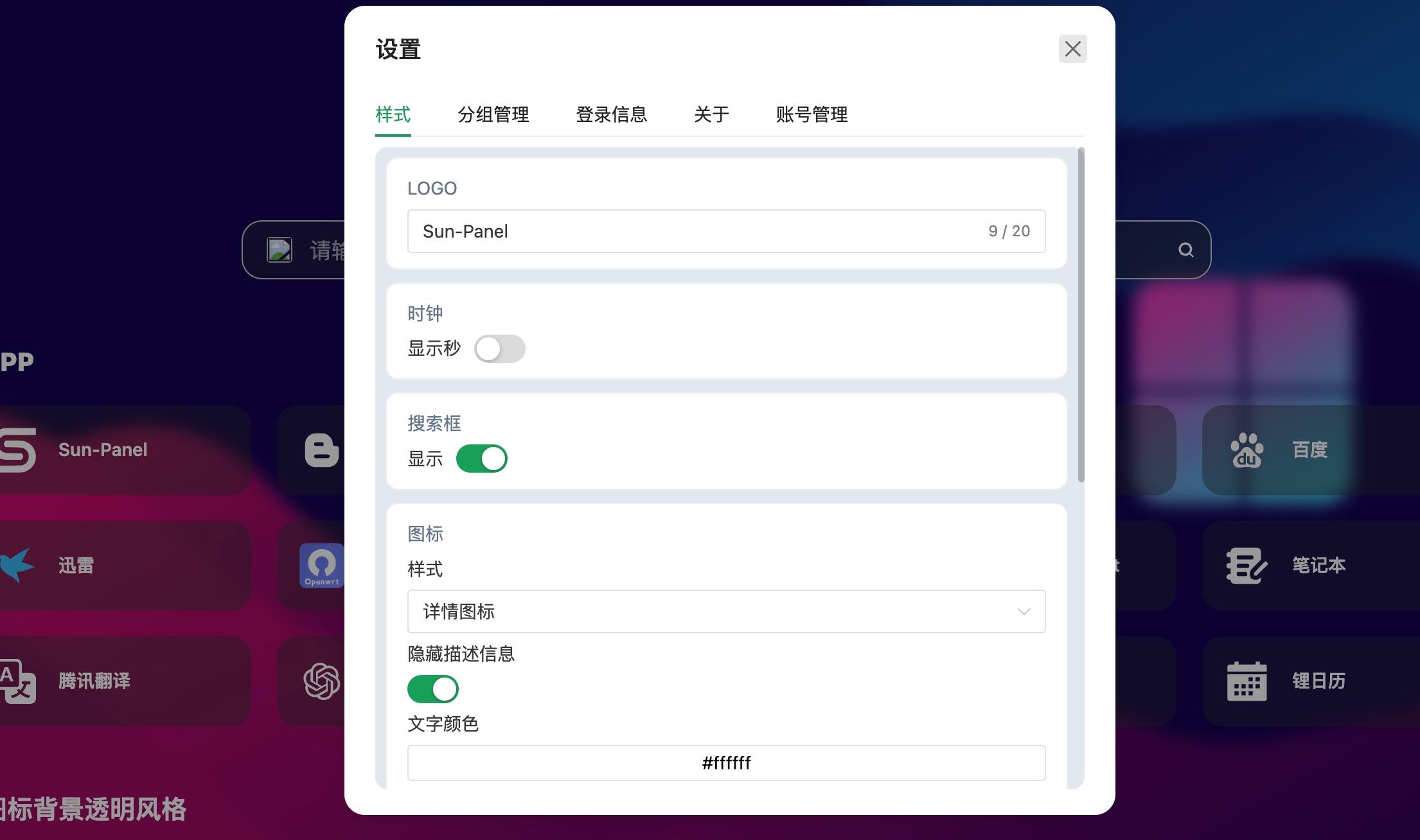
Task: Disable the 隐藏描述信息 toggle
Action: (x=433, y=689)
